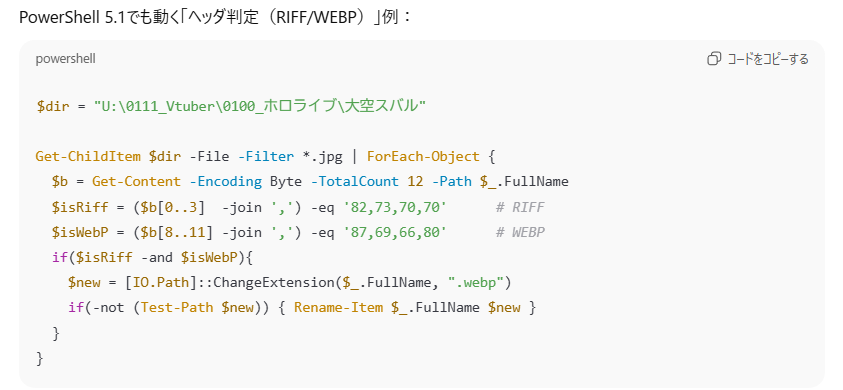
Task: Click the -Encoding parameter
Action: [226, 182]
